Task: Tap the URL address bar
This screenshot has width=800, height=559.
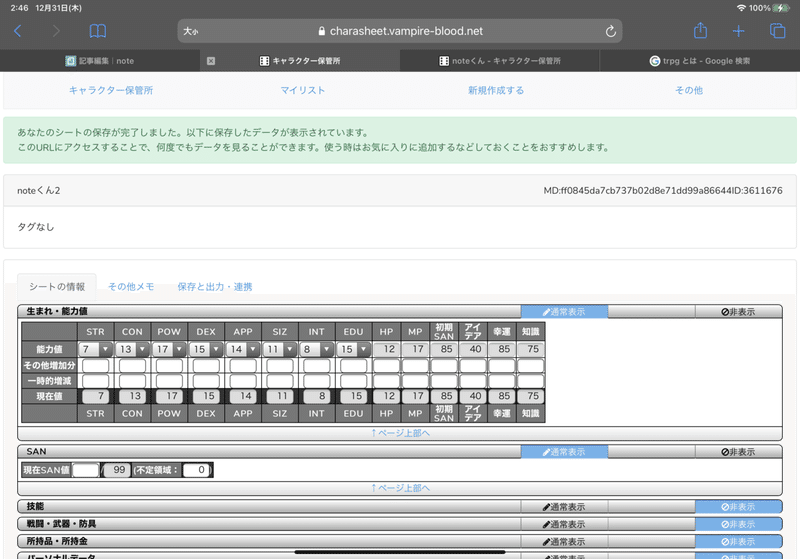Action: coord(399,31)
